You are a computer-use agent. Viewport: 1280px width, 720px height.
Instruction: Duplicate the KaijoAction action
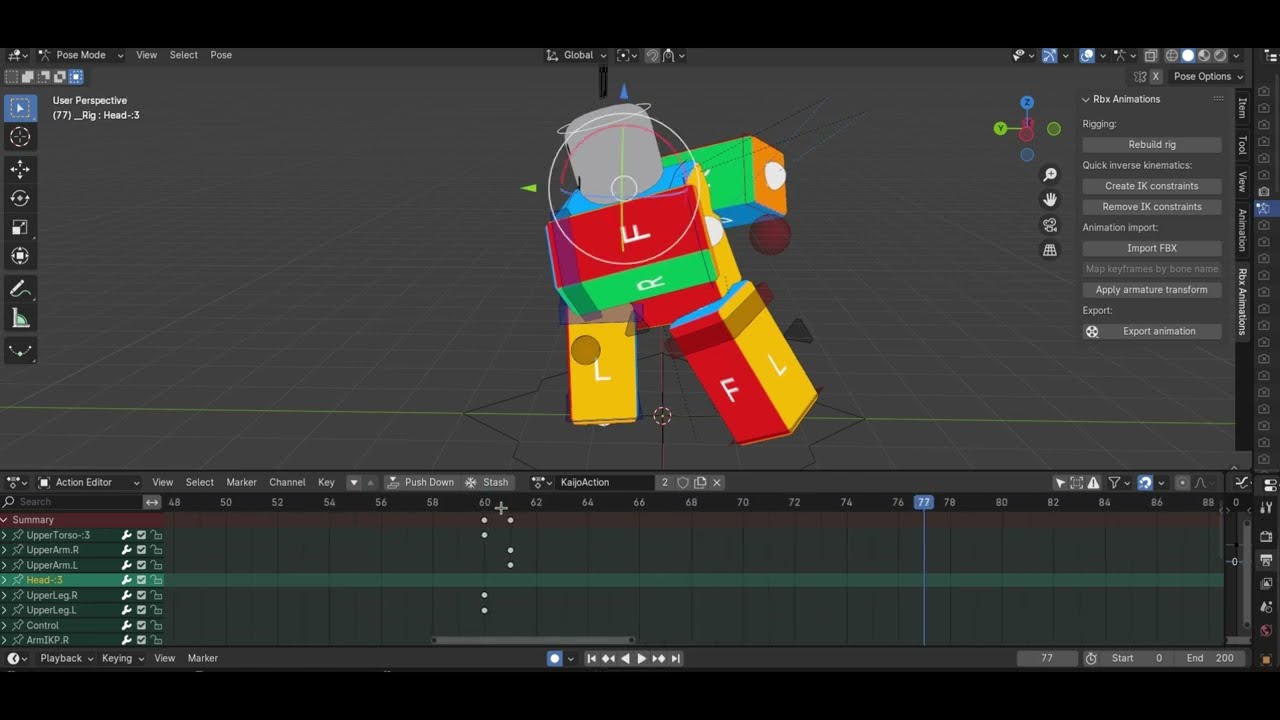700,482
